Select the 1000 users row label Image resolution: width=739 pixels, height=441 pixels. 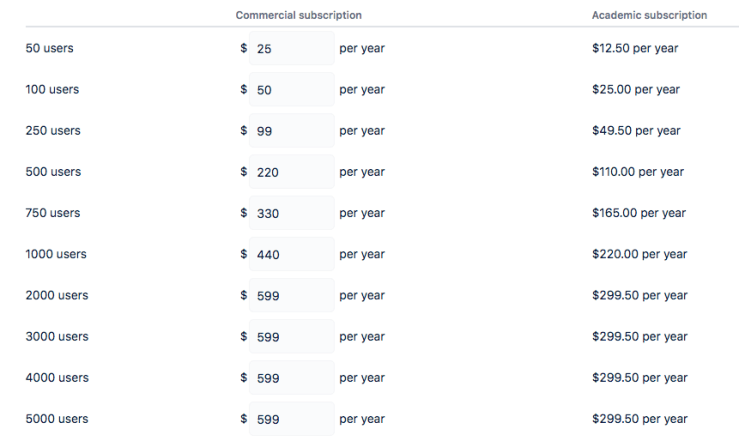[x=56, y=254]
